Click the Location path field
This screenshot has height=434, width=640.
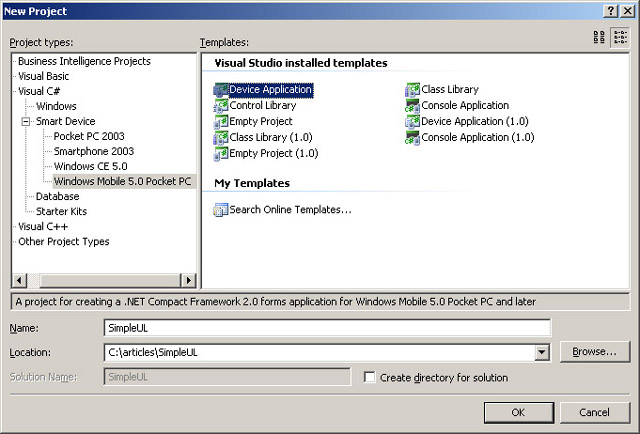click(319, 352)
